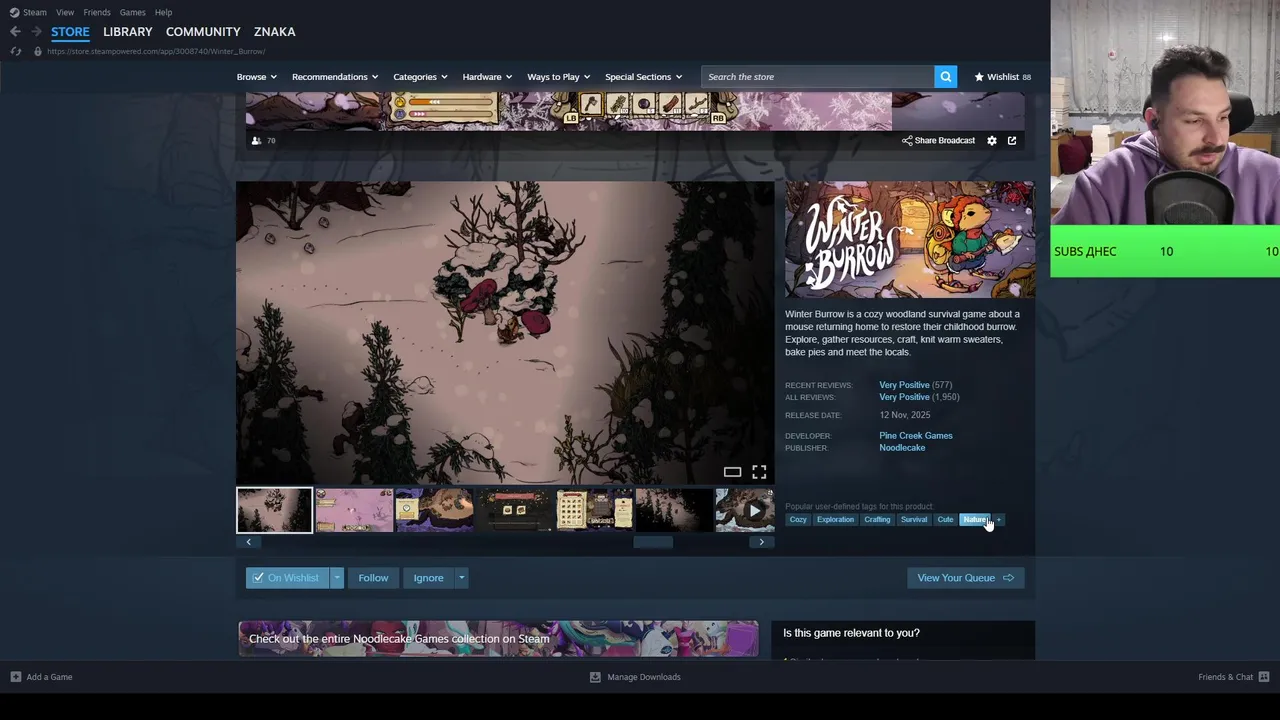Expand the Ignore options dropdown arrow

pyautogui.click(x=461, y=578)
